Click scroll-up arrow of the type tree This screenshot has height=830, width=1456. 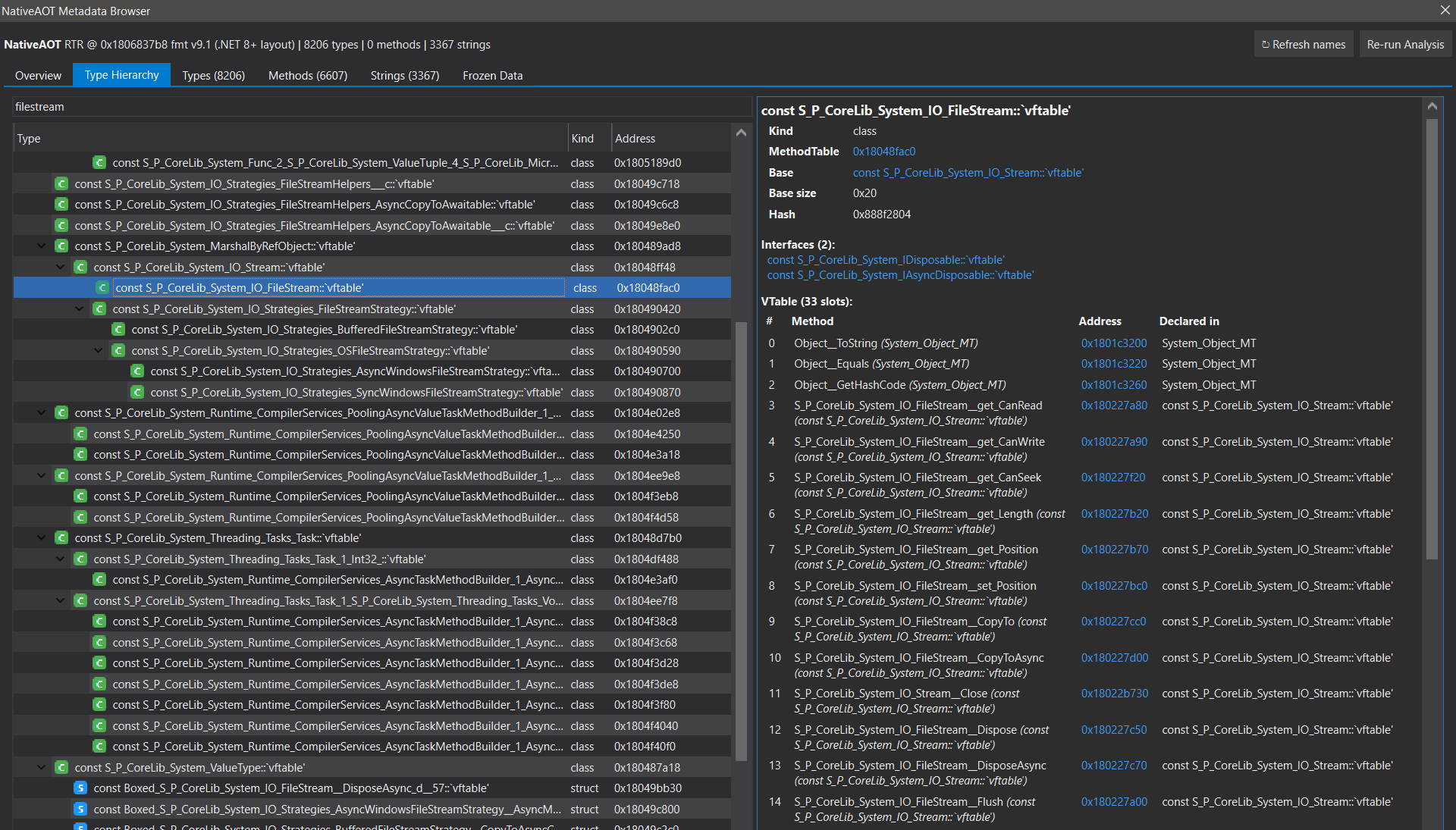(x=741, y=133)
